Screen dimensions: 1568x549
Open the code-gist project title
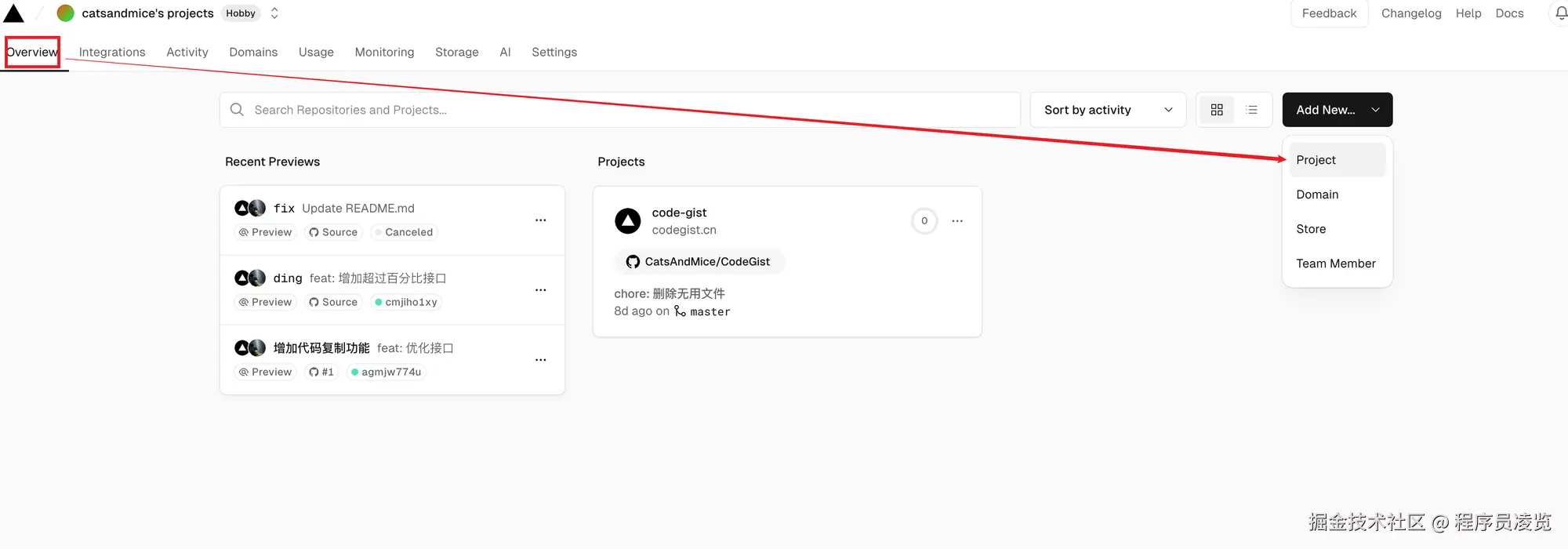tap(679, 213)
